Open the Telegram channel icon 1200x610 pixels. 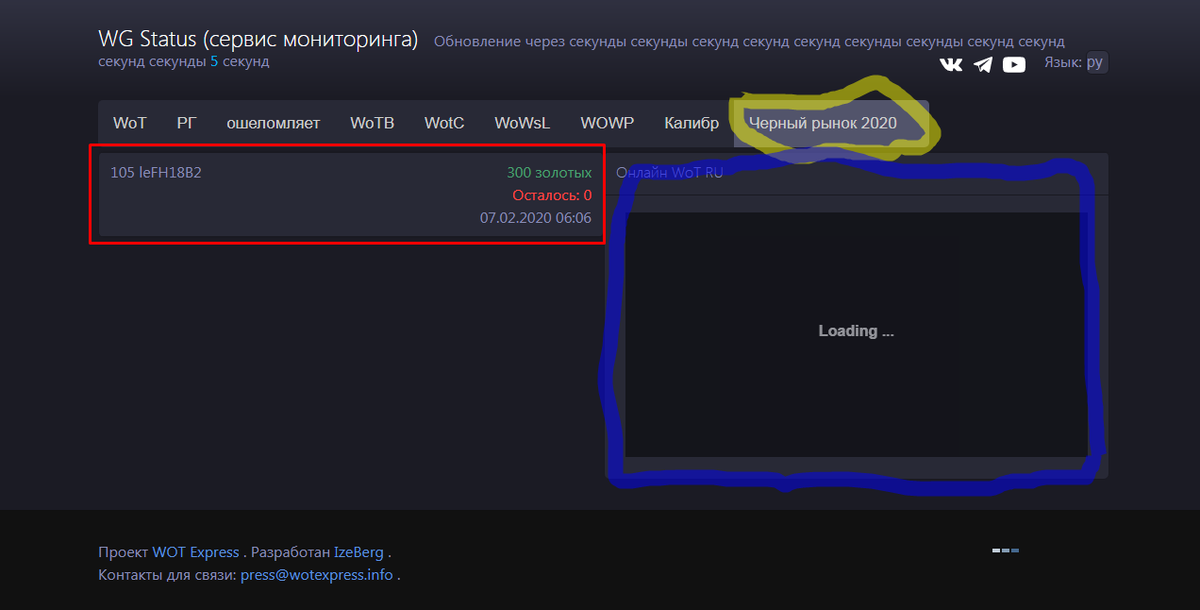983,64
